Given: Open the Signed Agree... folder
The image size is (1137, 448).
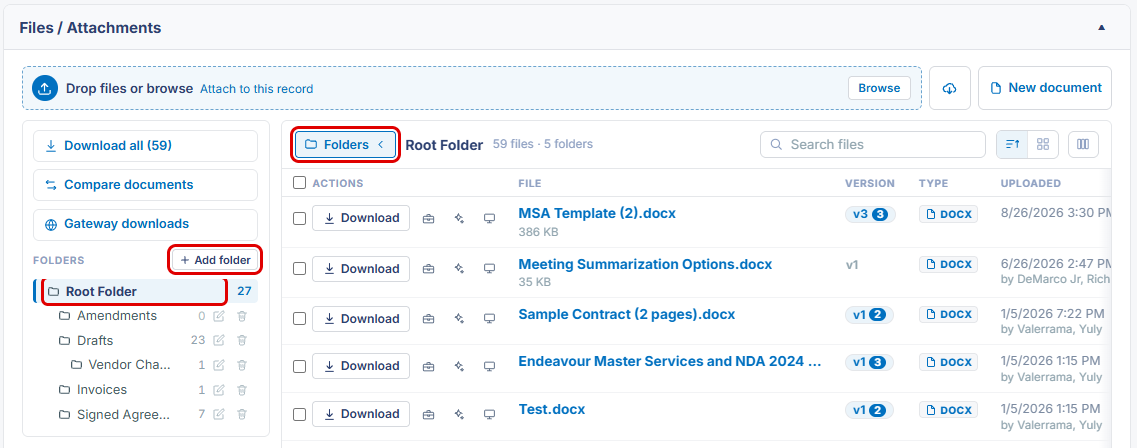Looking at the screenshot, I should [x=124, y=415].
